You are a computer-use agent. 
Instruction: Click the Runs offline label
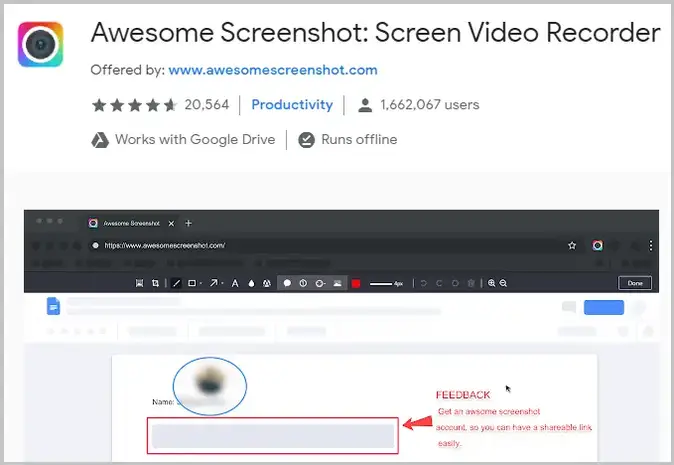pyautogui.click(x=359, y=139)
